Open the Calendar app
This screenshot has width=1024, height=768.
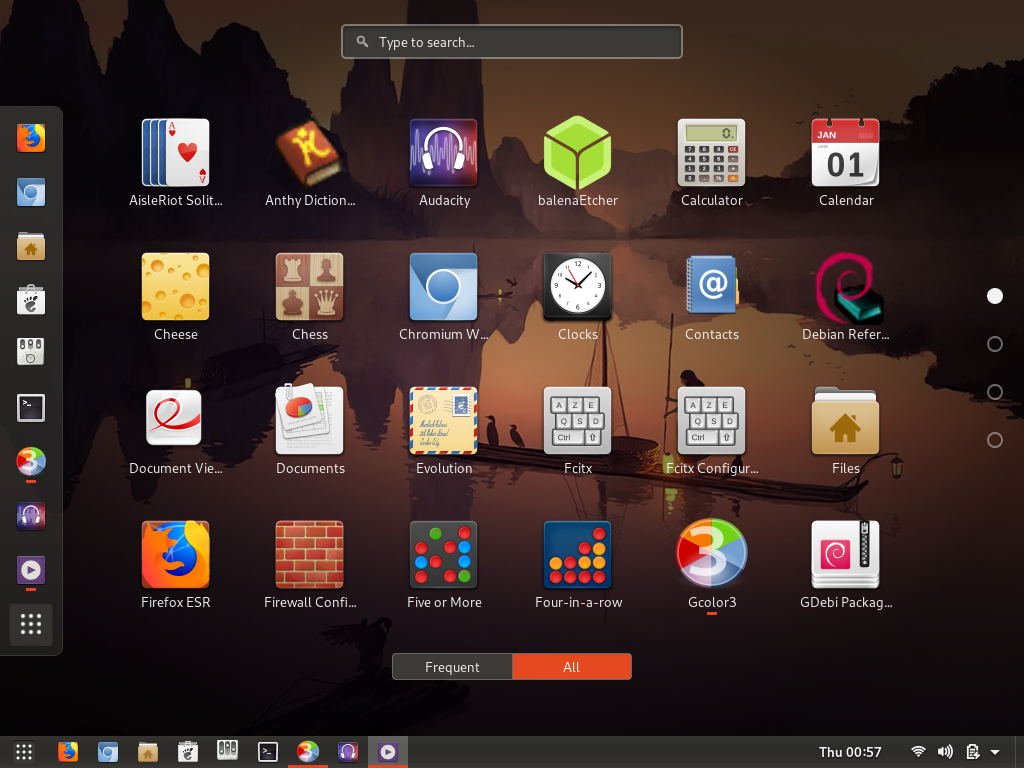(846, 163)
